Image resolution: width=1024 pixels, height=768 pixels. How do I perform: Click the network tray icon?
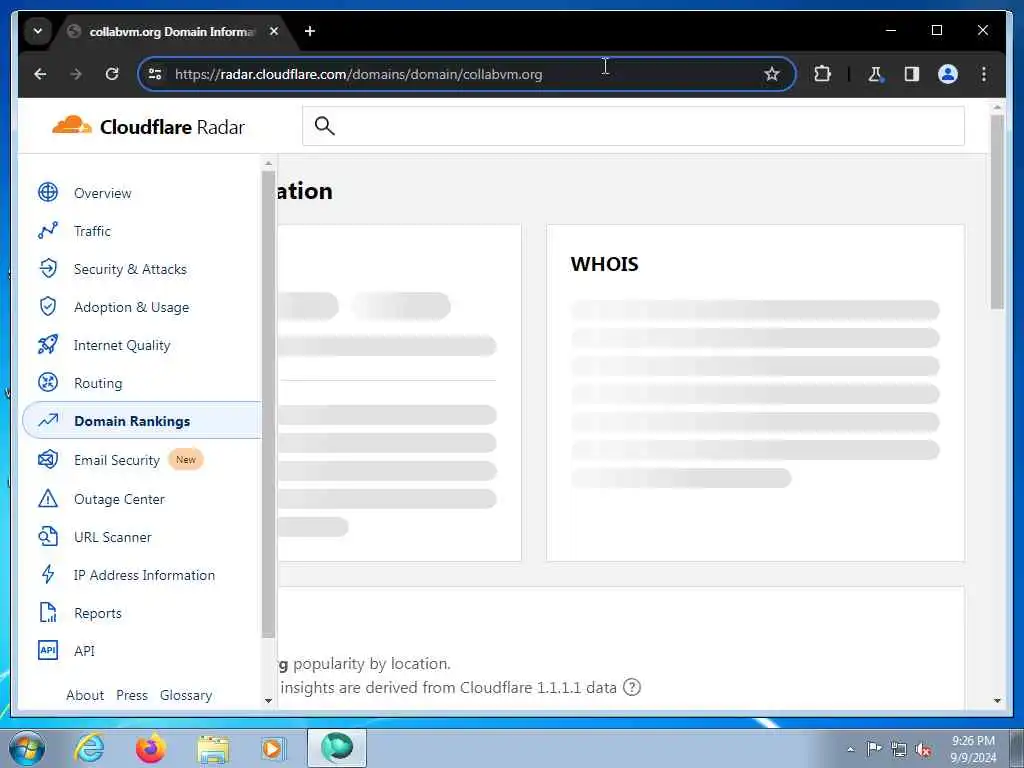pos(899,749)
